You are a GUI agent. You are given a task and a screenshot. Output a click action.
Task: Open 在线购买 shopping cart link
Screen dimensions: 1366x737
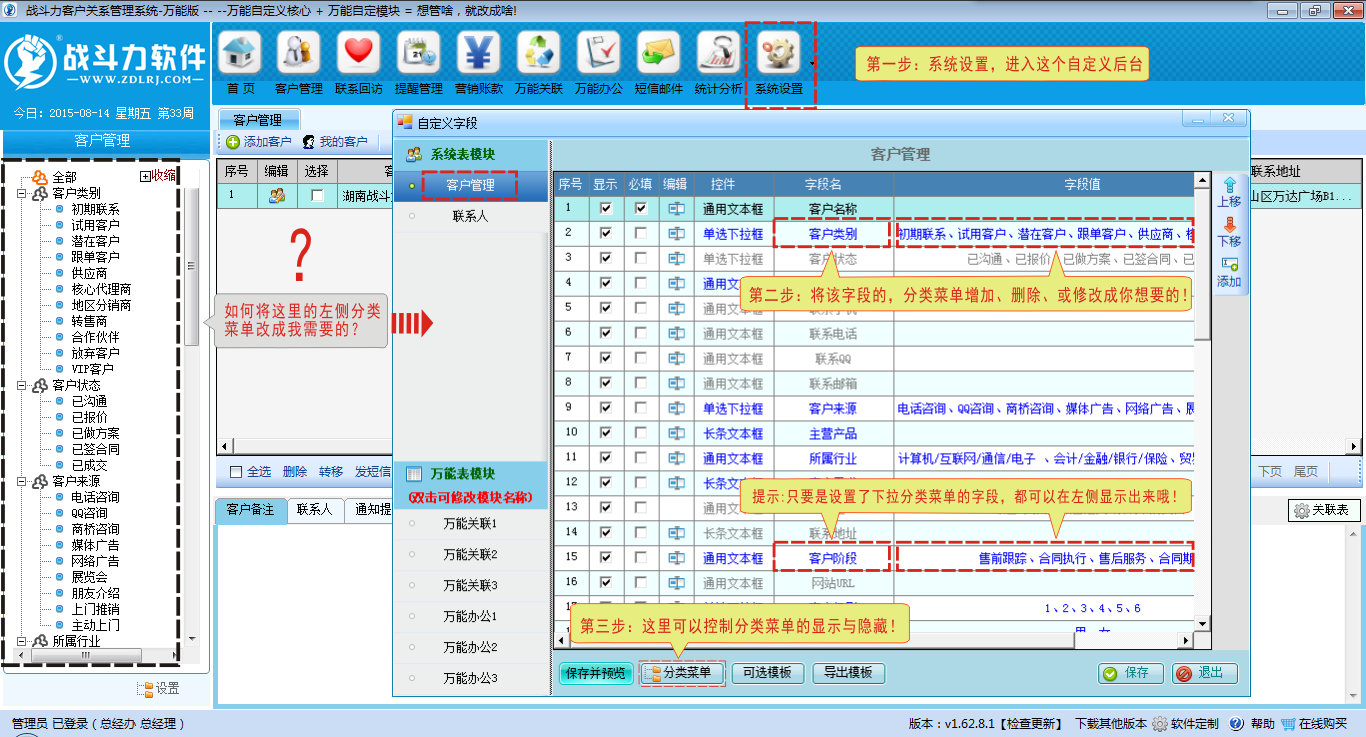tap(1314, 724)
